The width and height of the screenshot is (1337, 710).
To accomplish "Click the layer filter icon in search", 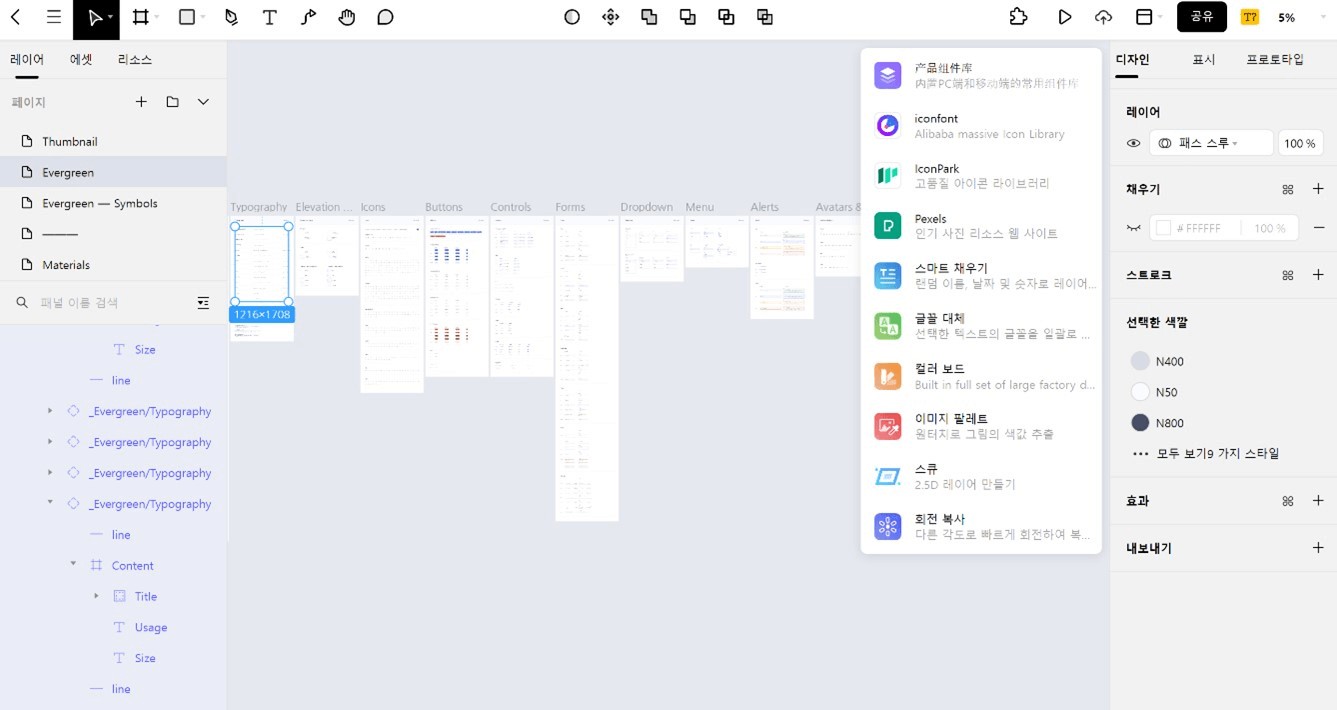I will [203, 303].
